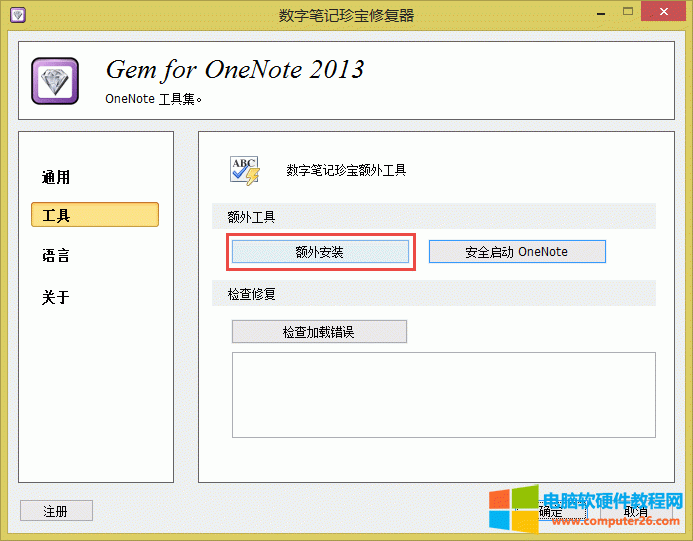Click the Windows logo watermark
The height and width of the screenshot is (541, 693).
click(512, 512)
